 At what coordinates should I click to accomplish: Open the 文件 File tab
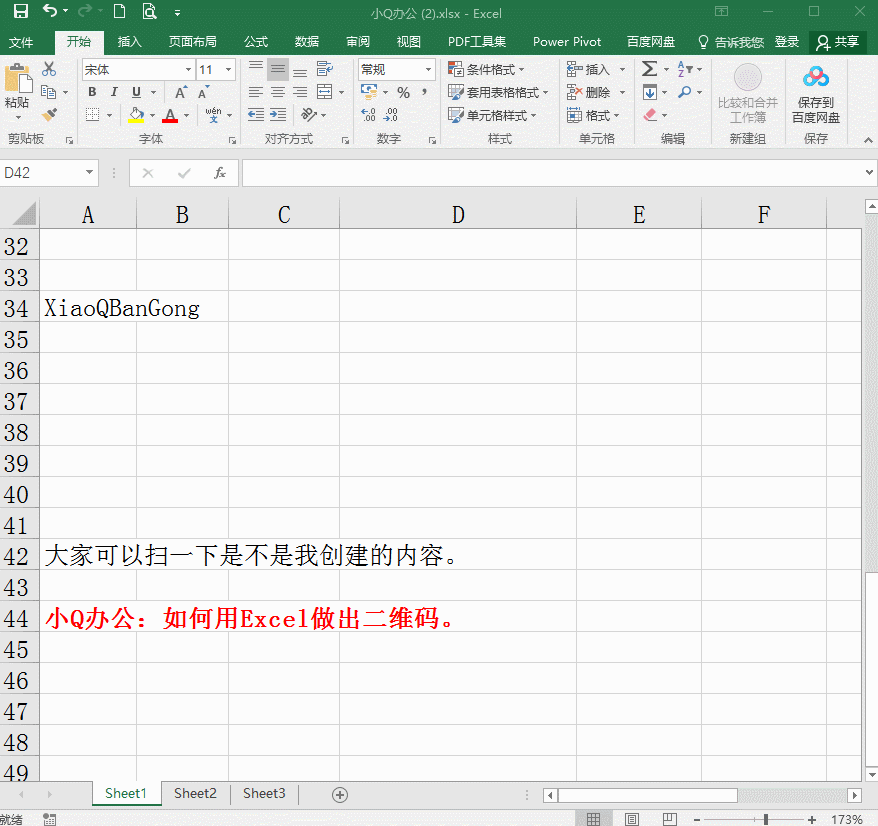coord(21,42)
